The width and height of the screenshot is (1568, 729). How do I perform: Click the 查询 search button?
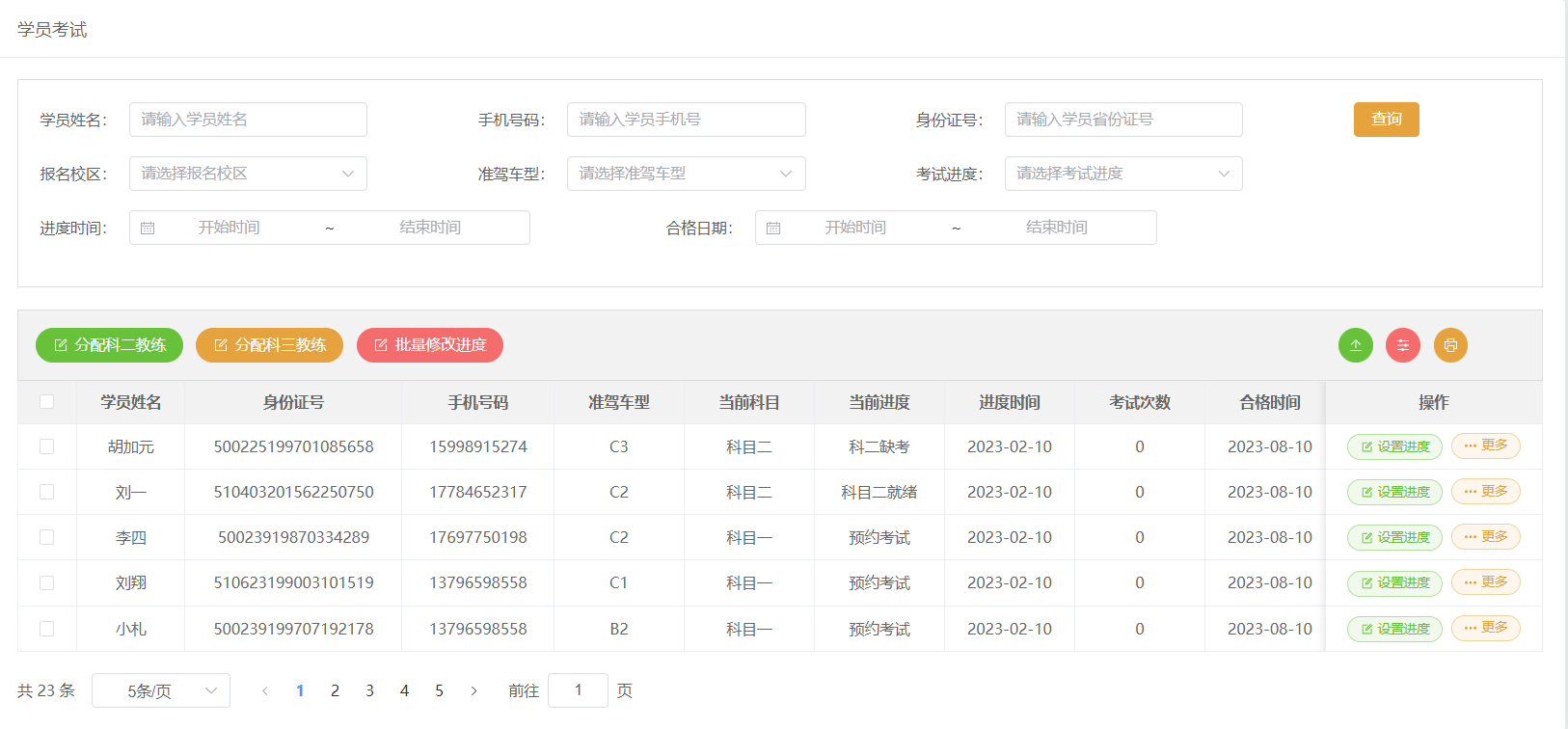(x=1386, y=120)
